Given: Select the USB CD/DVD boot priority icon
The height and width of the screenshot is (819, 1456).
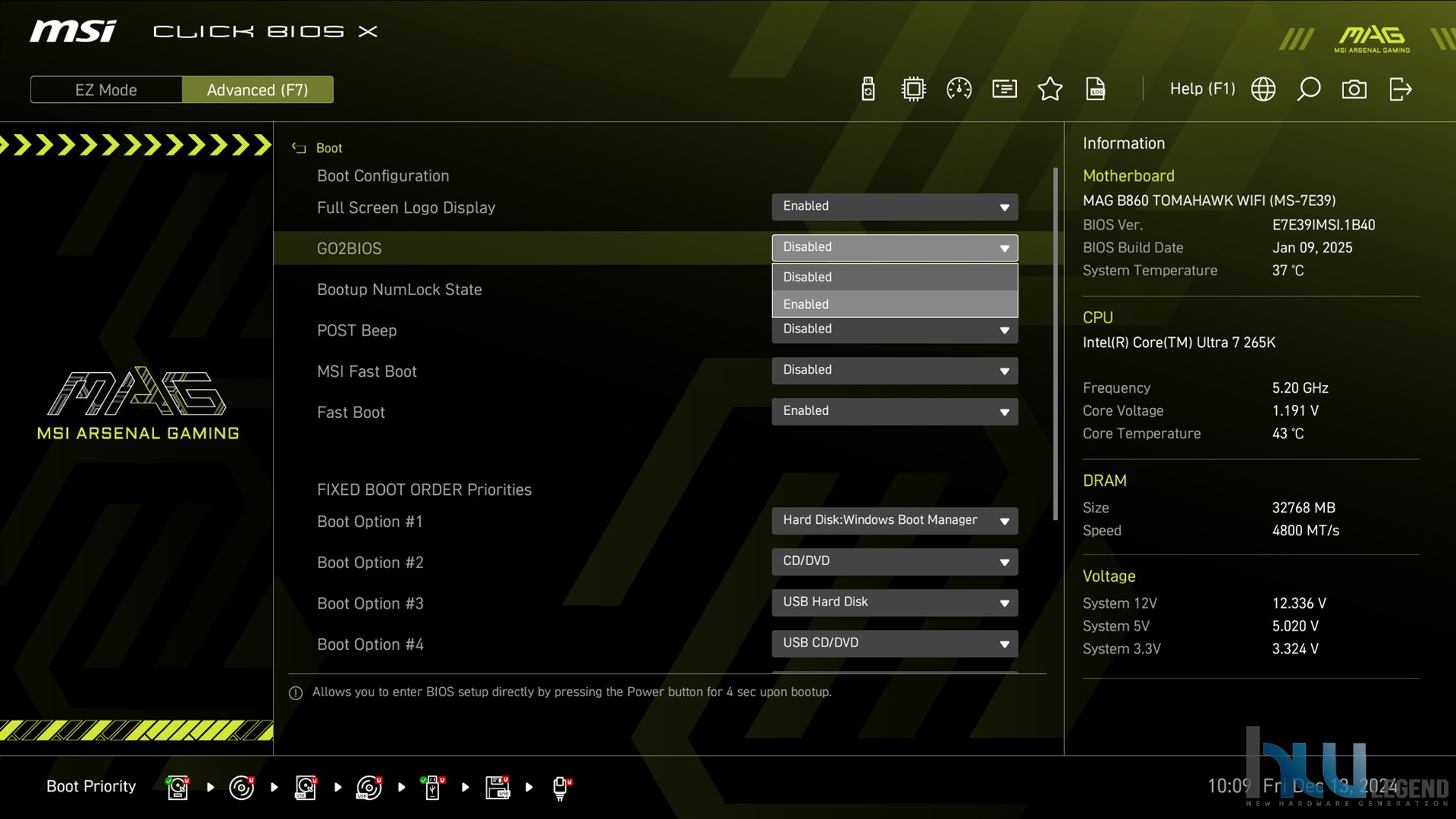Looking at the screenshot, I should point(370,787).
